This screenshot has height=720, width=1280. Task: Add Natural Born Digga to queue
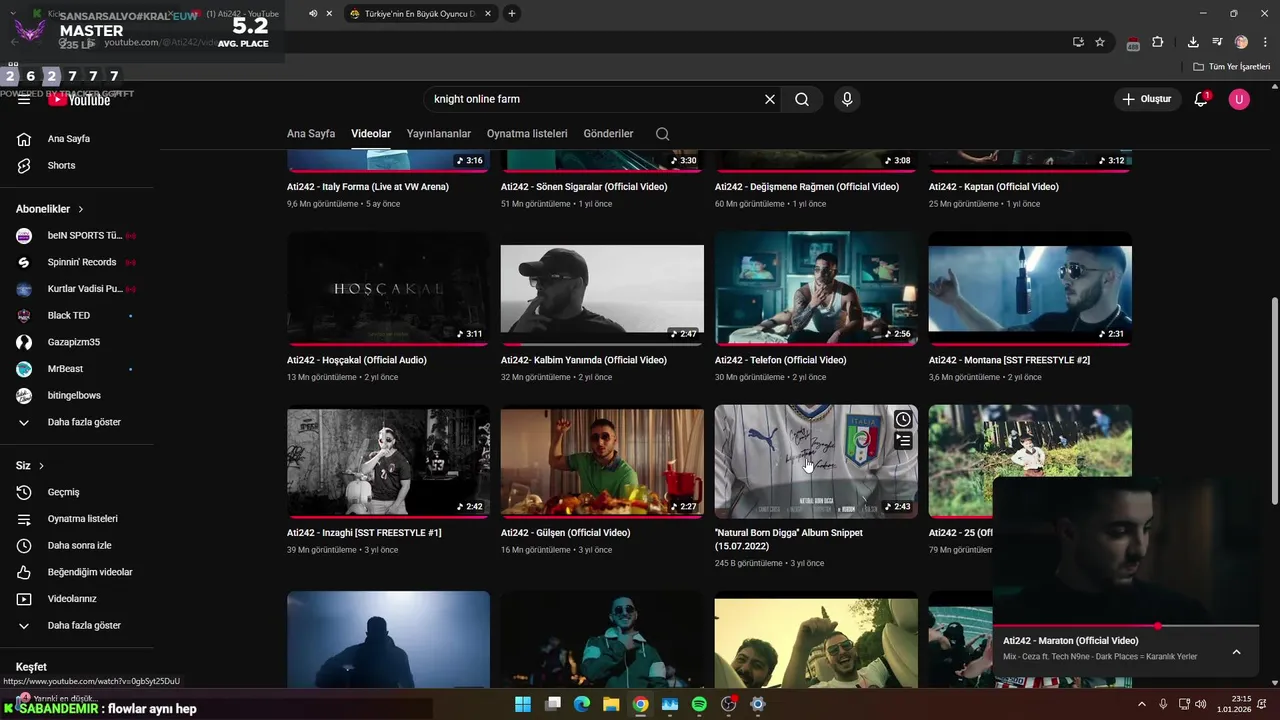(x=903, y=441)
